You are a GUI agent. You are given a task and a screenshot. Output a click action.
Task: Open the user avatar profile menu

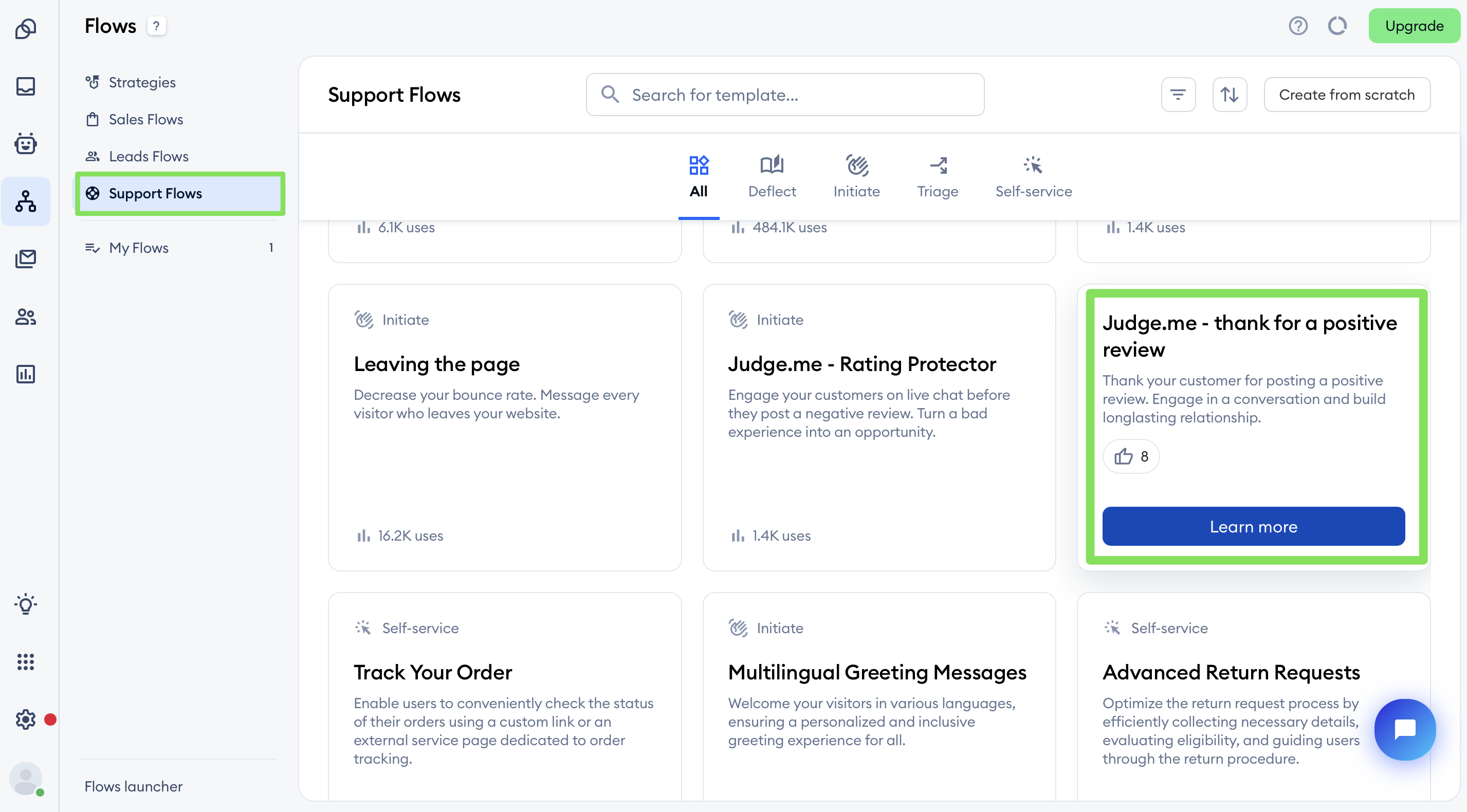click(26, 779)
